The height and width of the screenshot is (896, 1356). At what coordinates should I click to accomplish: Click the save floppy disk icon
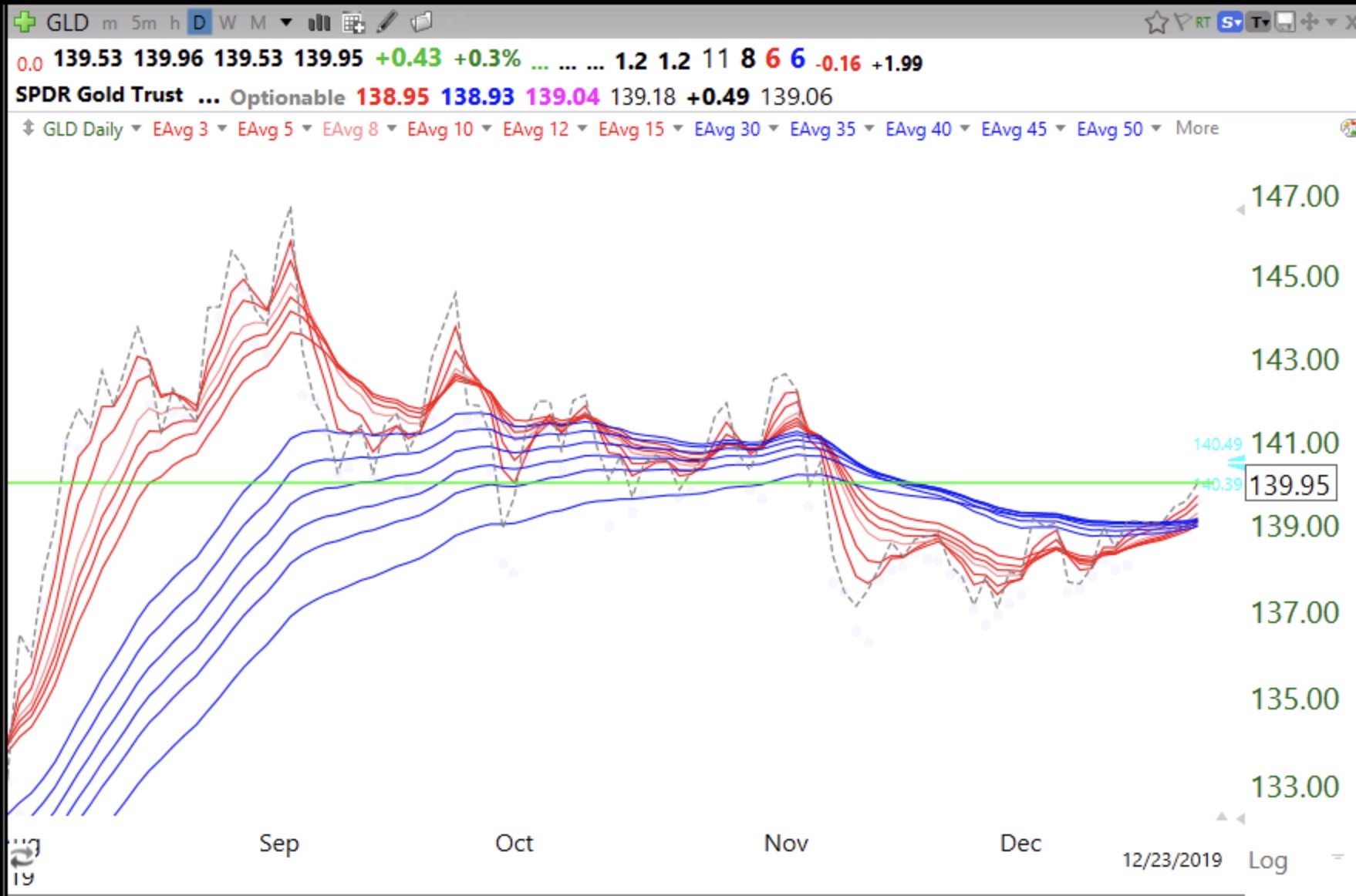1285,22
